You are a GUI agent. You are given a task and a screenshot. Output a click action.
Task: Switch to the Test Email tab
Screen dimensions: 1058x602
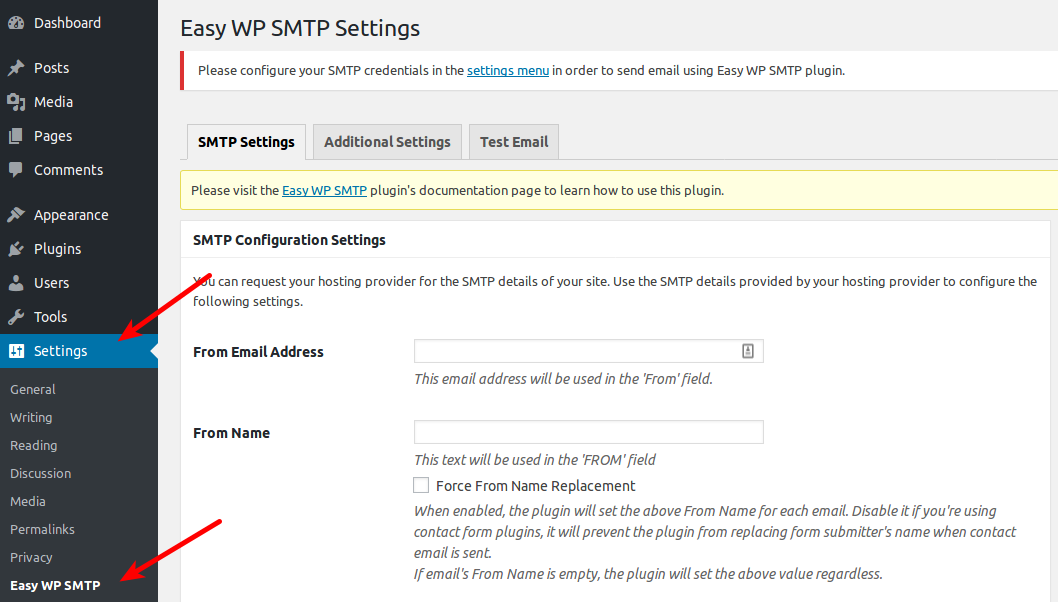coord(514,142)
